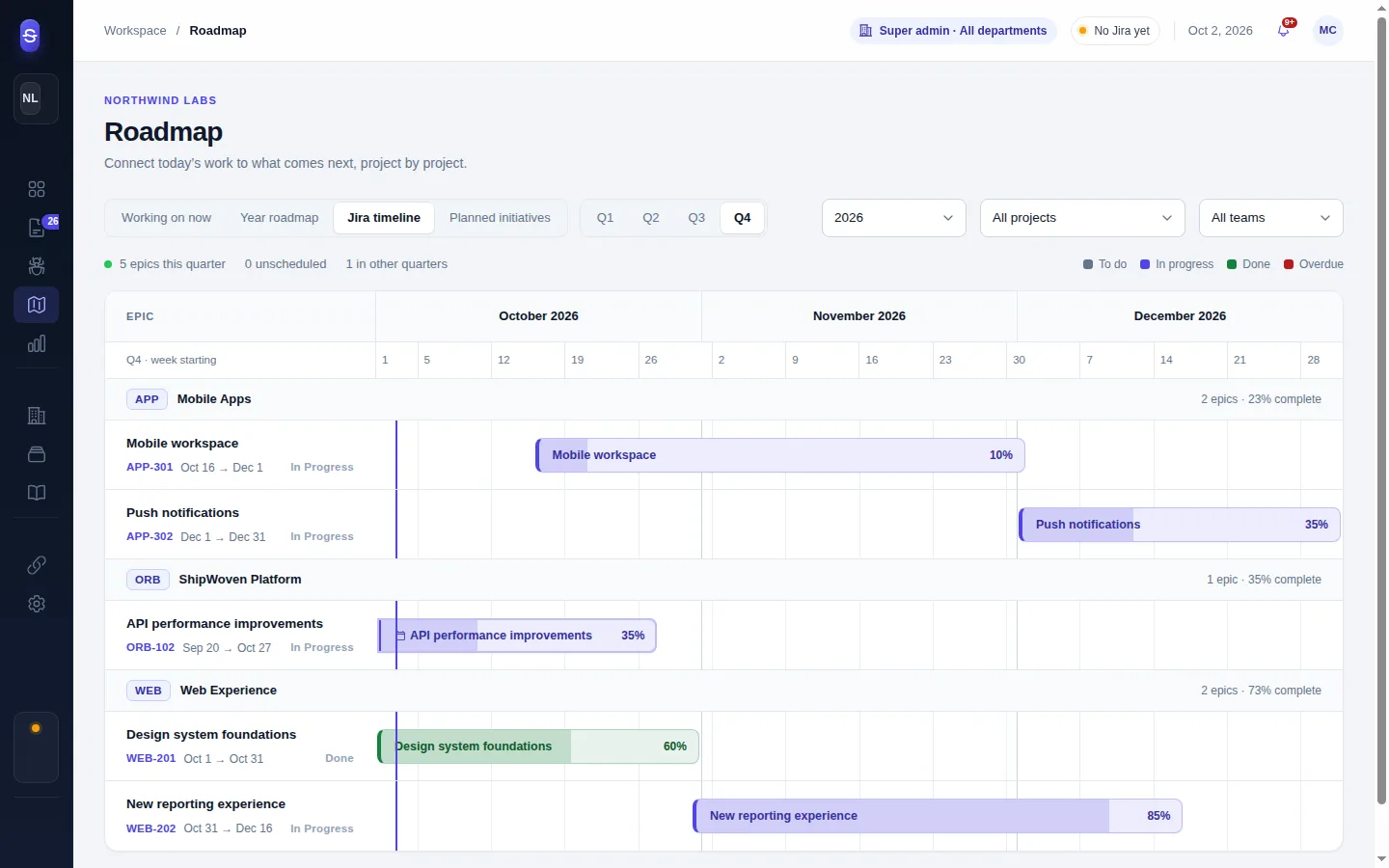Click the 1 in other quarters text
Viewport: 1389px width, 868px height.
(x=396, y=264)
